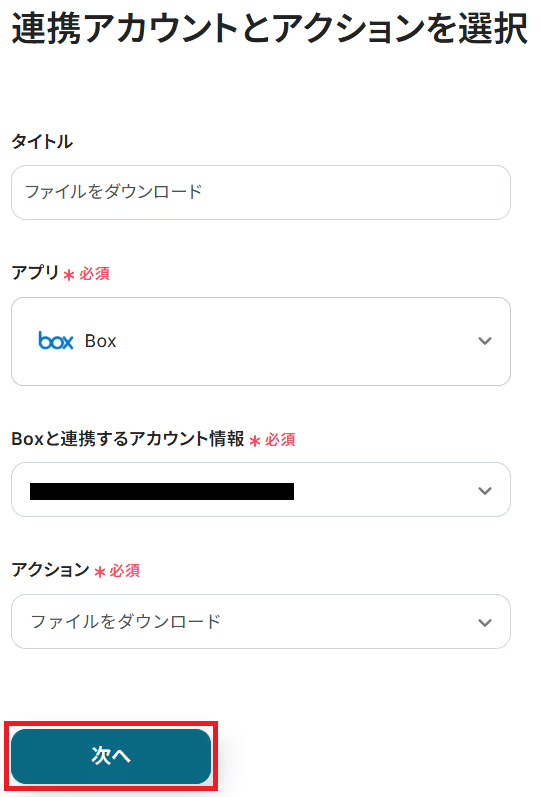Viewport: 540px width, 797px height.
Task: Open the ファイルをダウンロード action combo box
Action: 261,621
